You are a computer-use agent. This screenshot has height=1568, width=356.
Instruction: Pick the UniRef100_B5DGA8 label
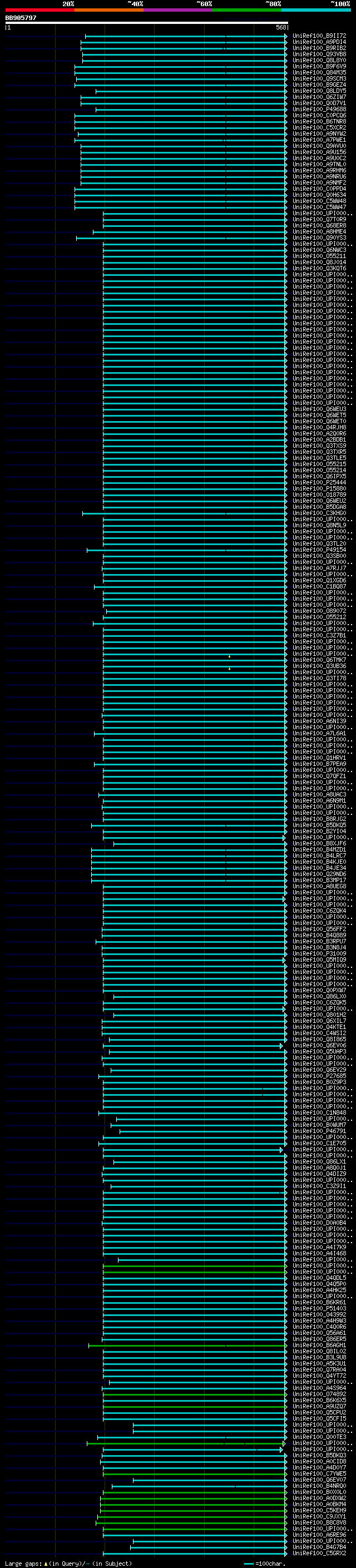pos(319,506)
